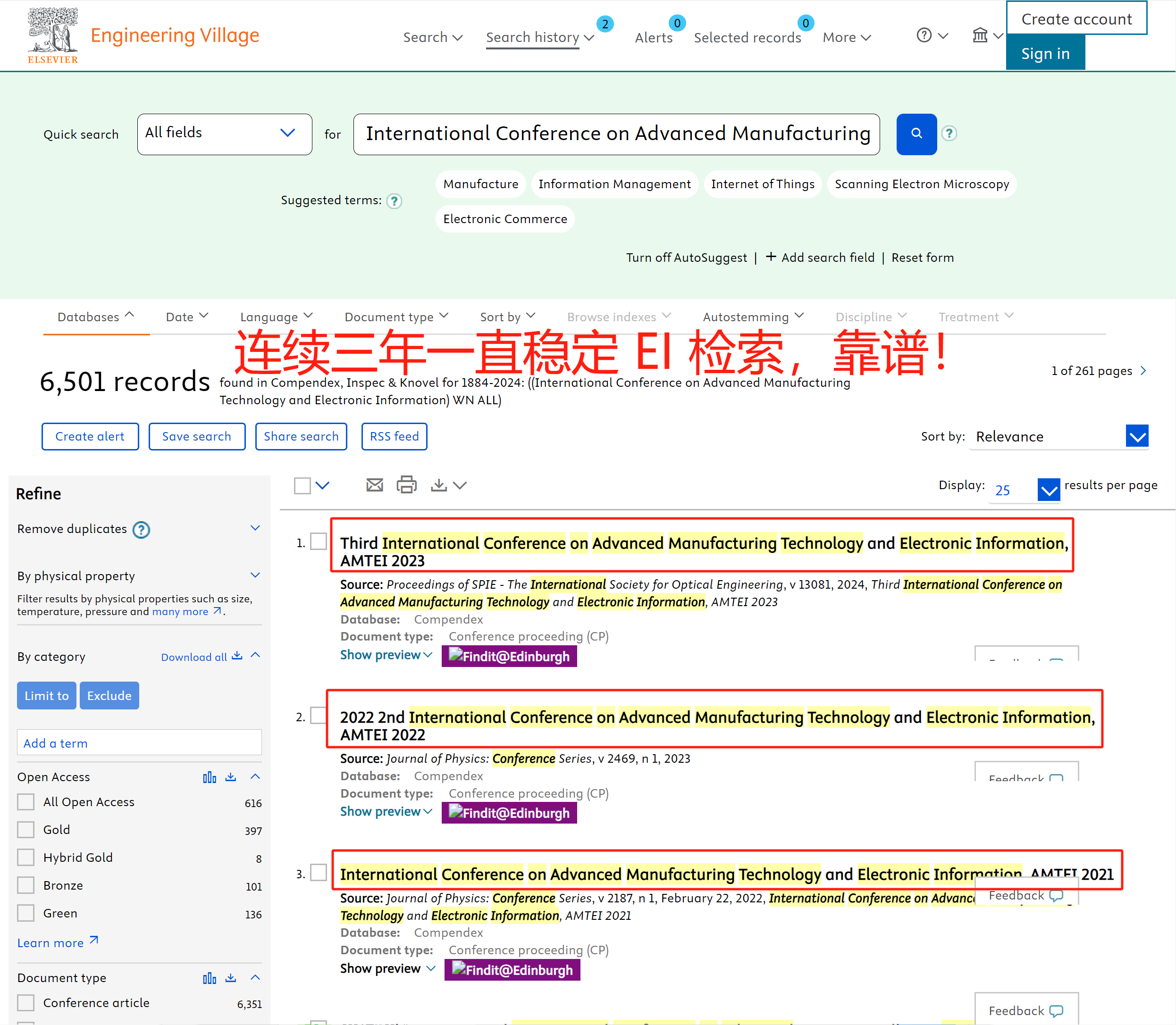Click the plus icon to add search field
The image size is (1176, 1025).
point(771,257)
